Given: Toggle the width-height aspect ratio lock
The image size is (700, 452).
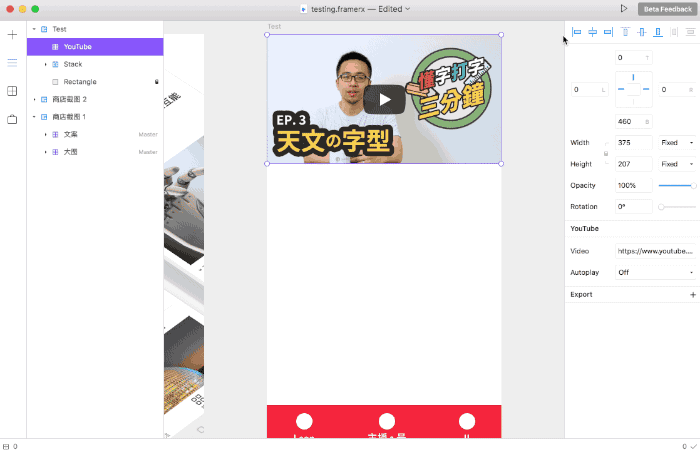Looking at the screenshot, I should click(x=606, y=153).
